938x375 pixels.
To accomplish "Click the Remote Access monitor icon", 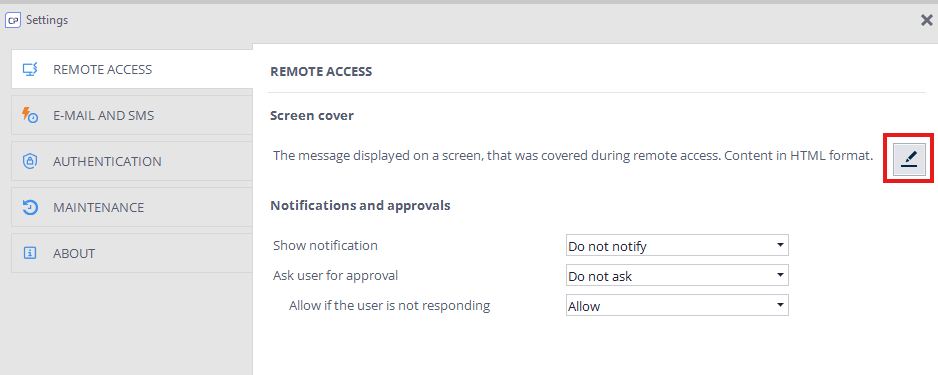I will [x=31, y=69].
